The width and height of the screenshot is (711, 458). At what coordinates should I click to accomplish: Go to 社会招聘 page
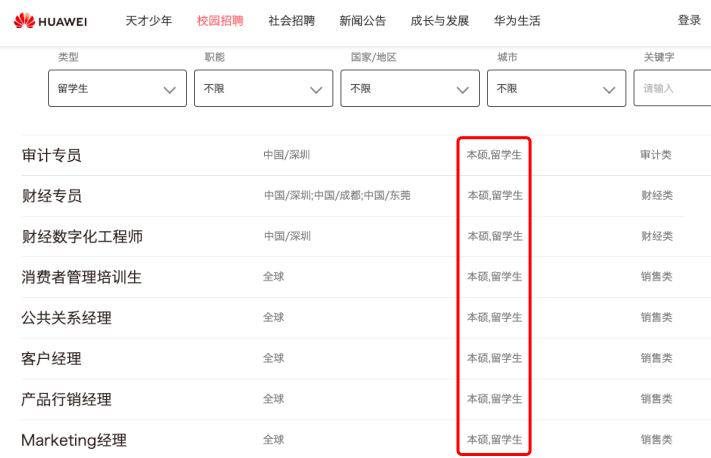[x=292, y=21]
